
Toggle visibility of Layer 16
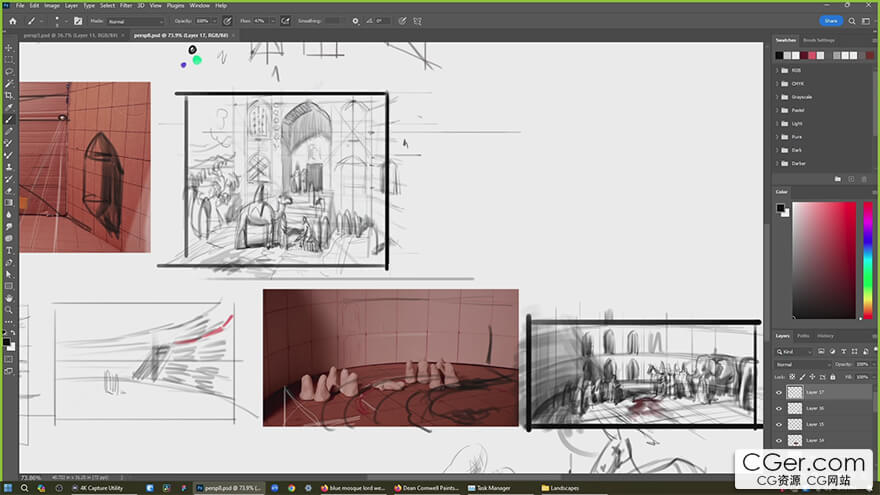[x=780, y=408]
